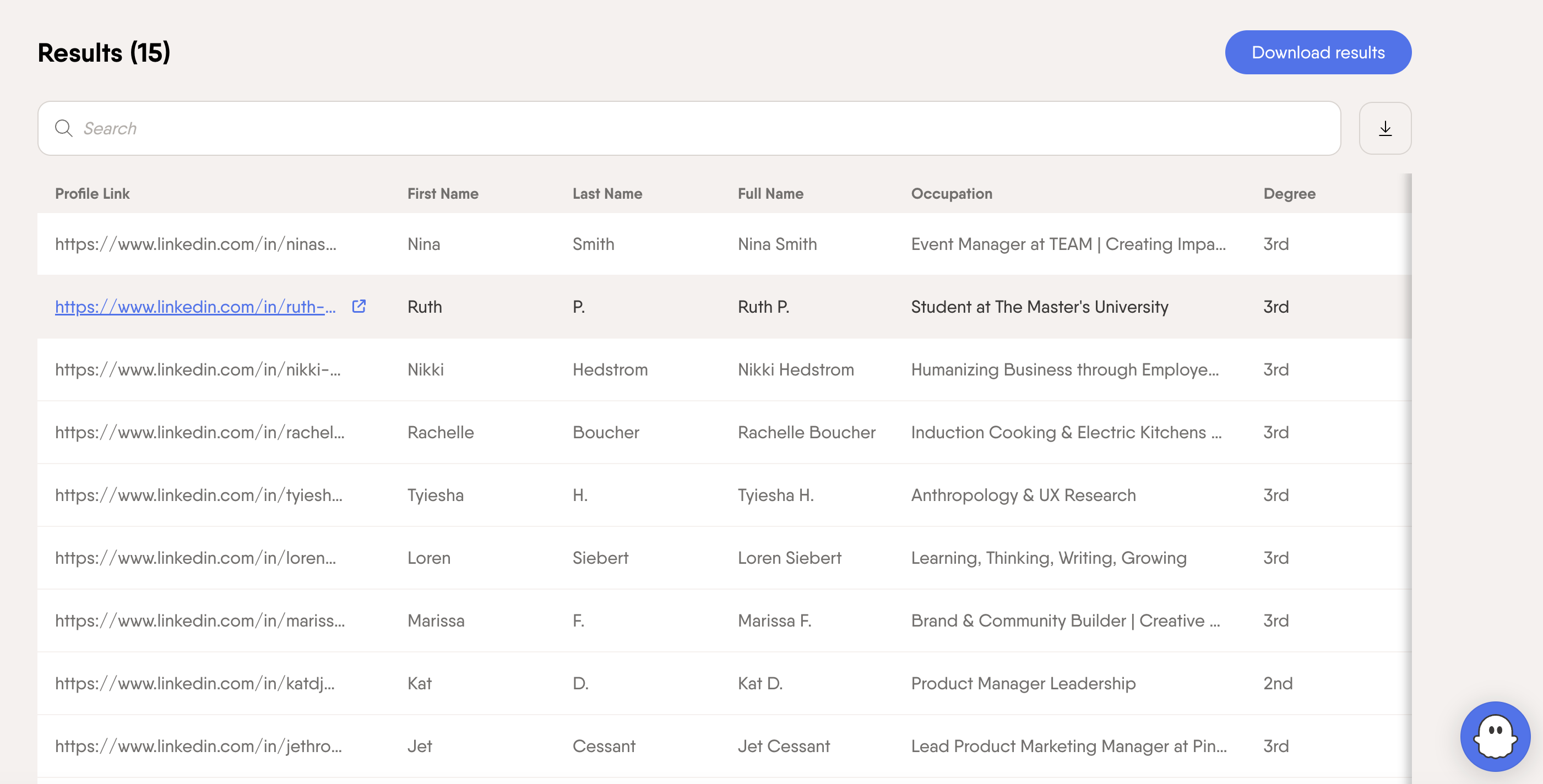Image resolution: width=1543 pixels, height=784 pixels.
Task: Sort by First Name column header
Action: click(443, 193)
